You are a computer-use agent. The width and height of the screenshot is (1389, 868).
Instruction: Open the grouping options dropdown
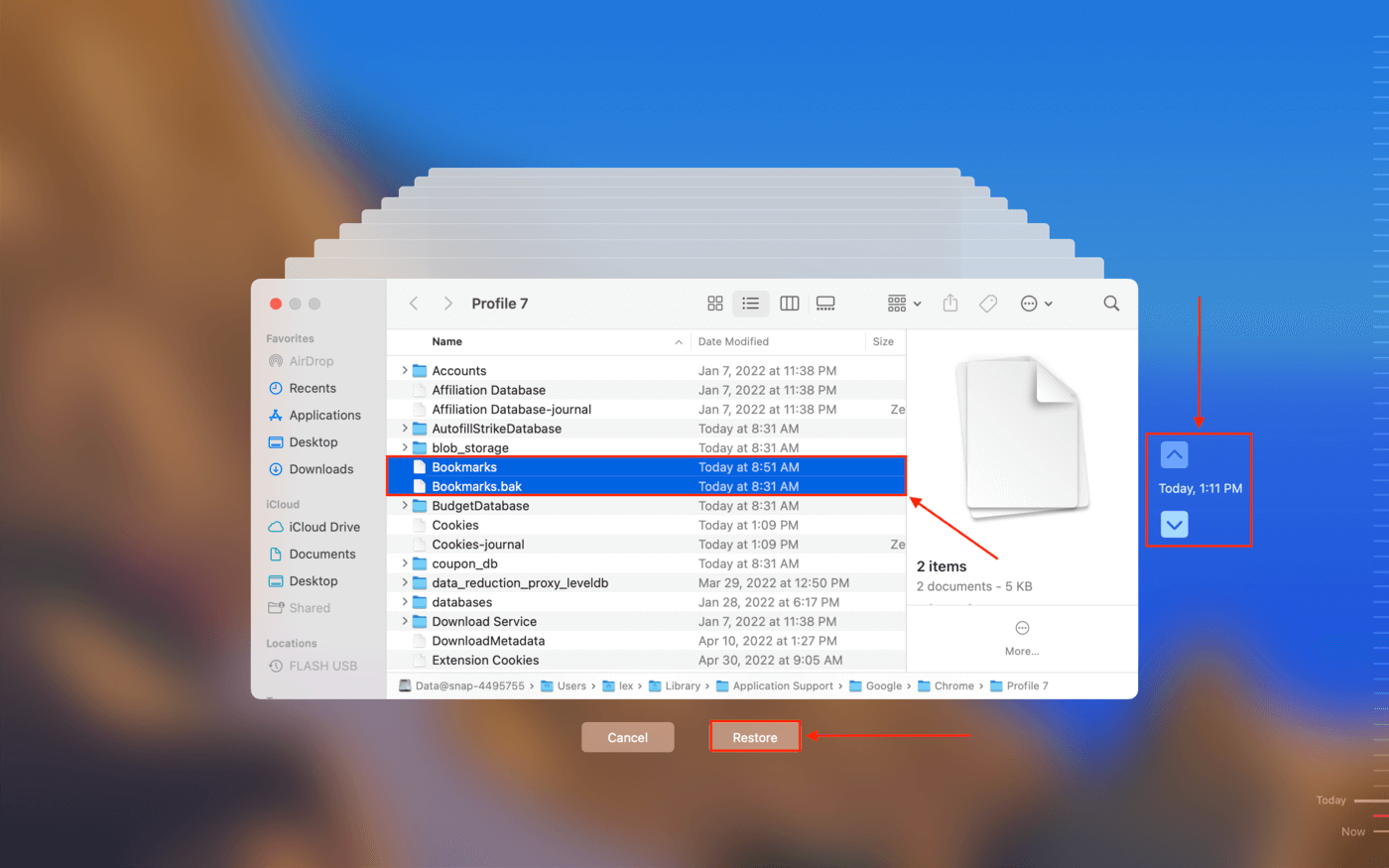pyautogui.click(x=902, y=304)
